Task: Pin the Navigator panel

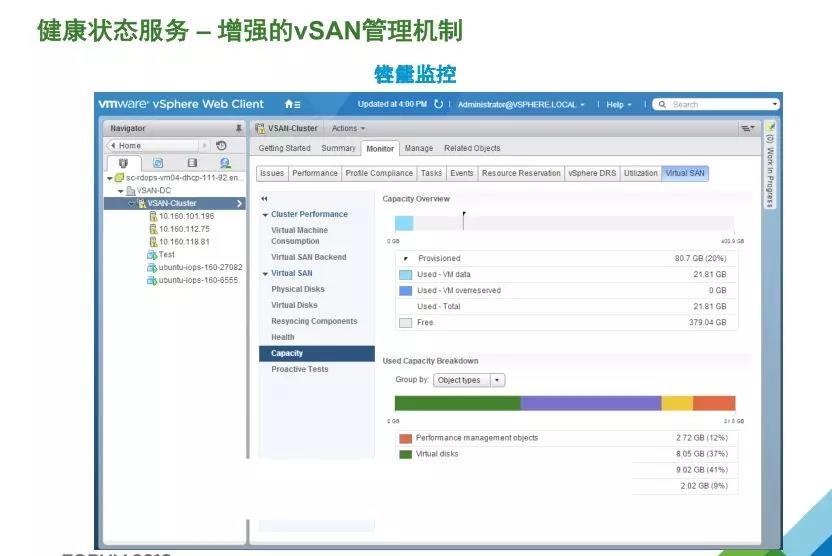Action: click(x=238, y=128)
